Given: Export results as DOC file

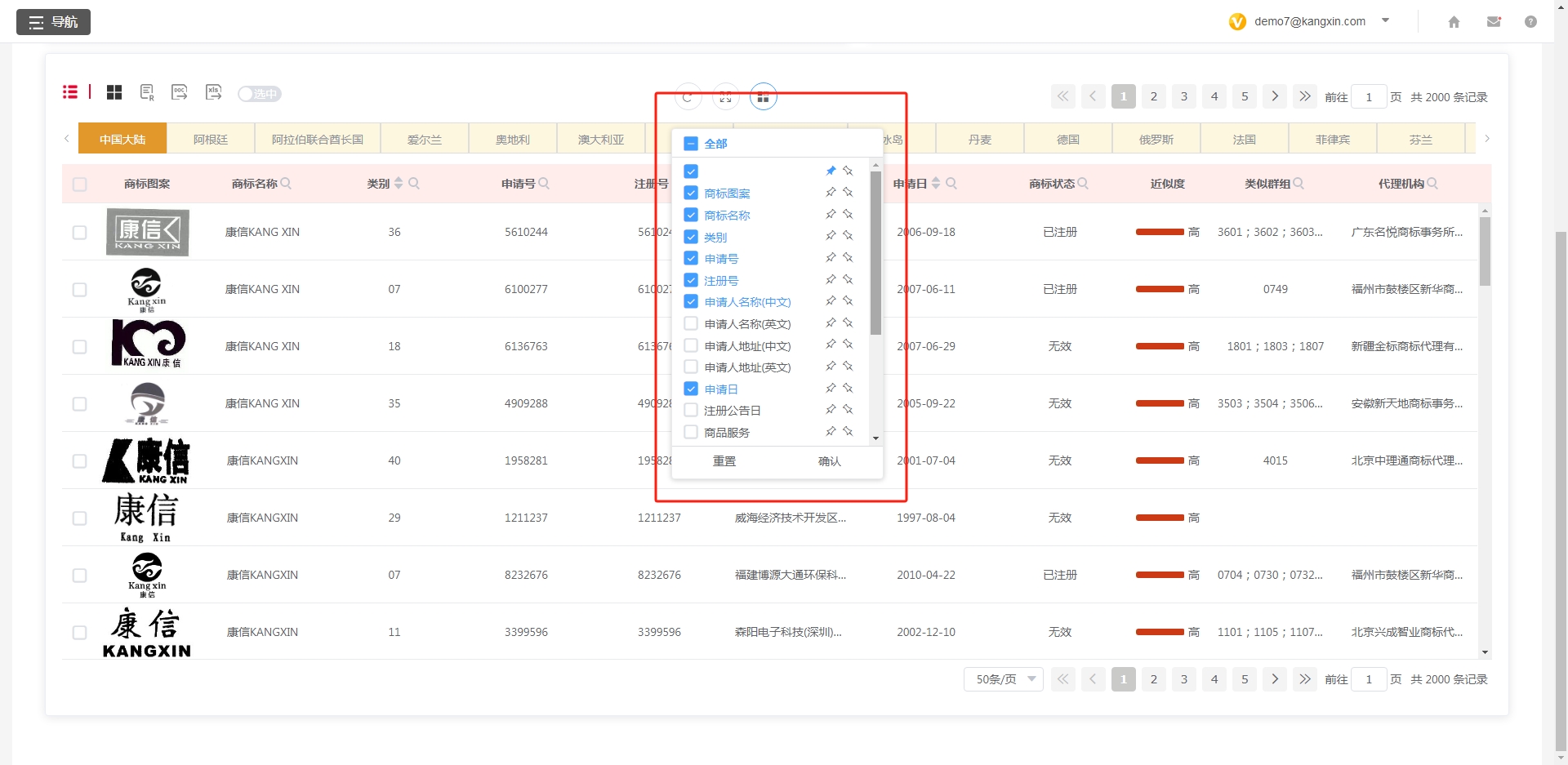Looking at the screenshot, I should click(180, 92).
